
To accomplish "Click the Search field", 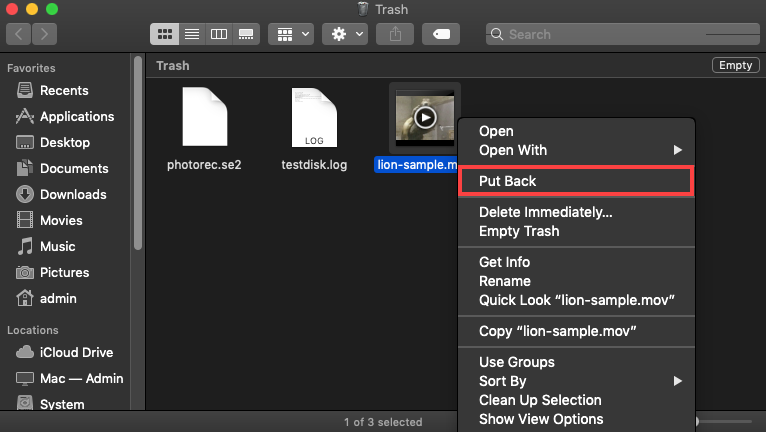I will pos(623,34).
